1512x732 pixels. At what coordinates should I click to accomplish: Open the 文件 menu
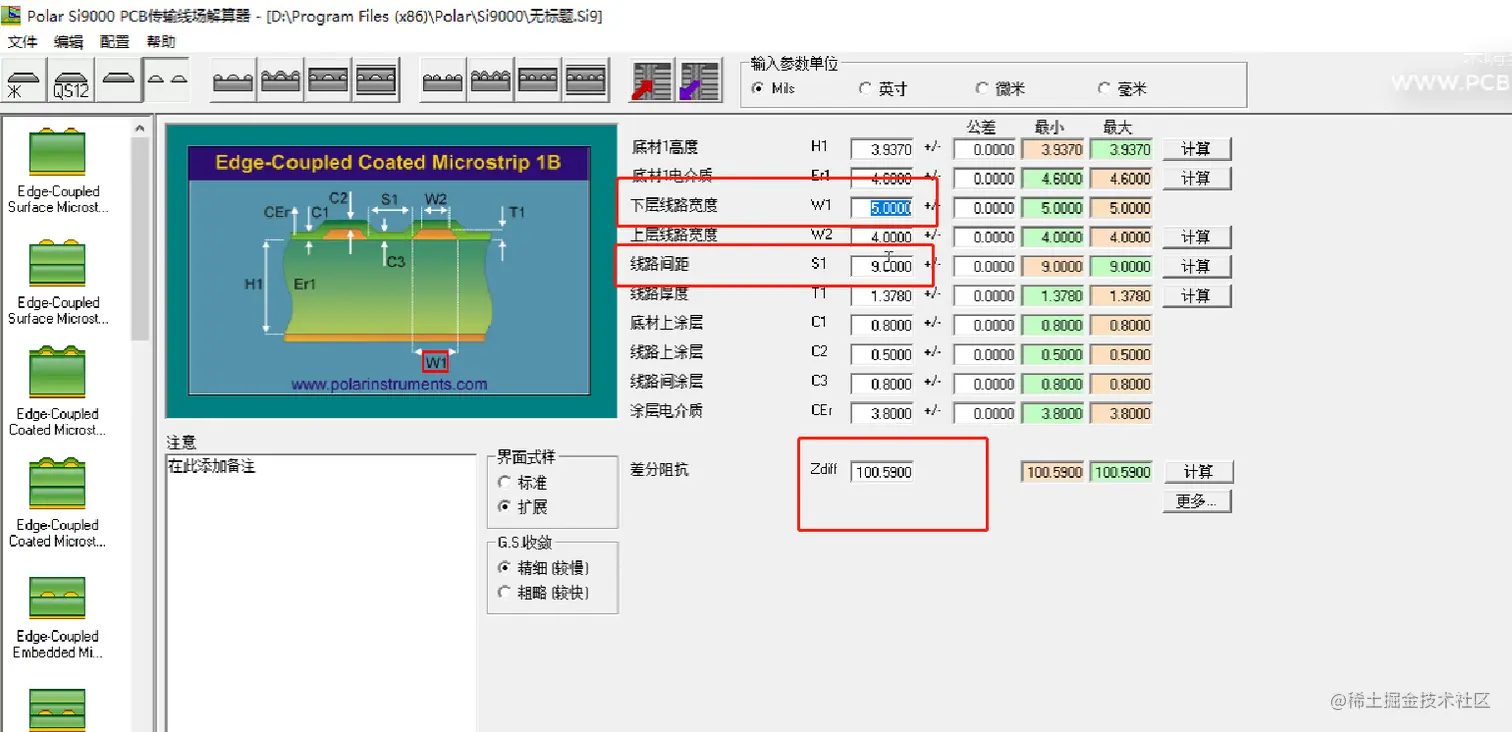pos(22,42)
